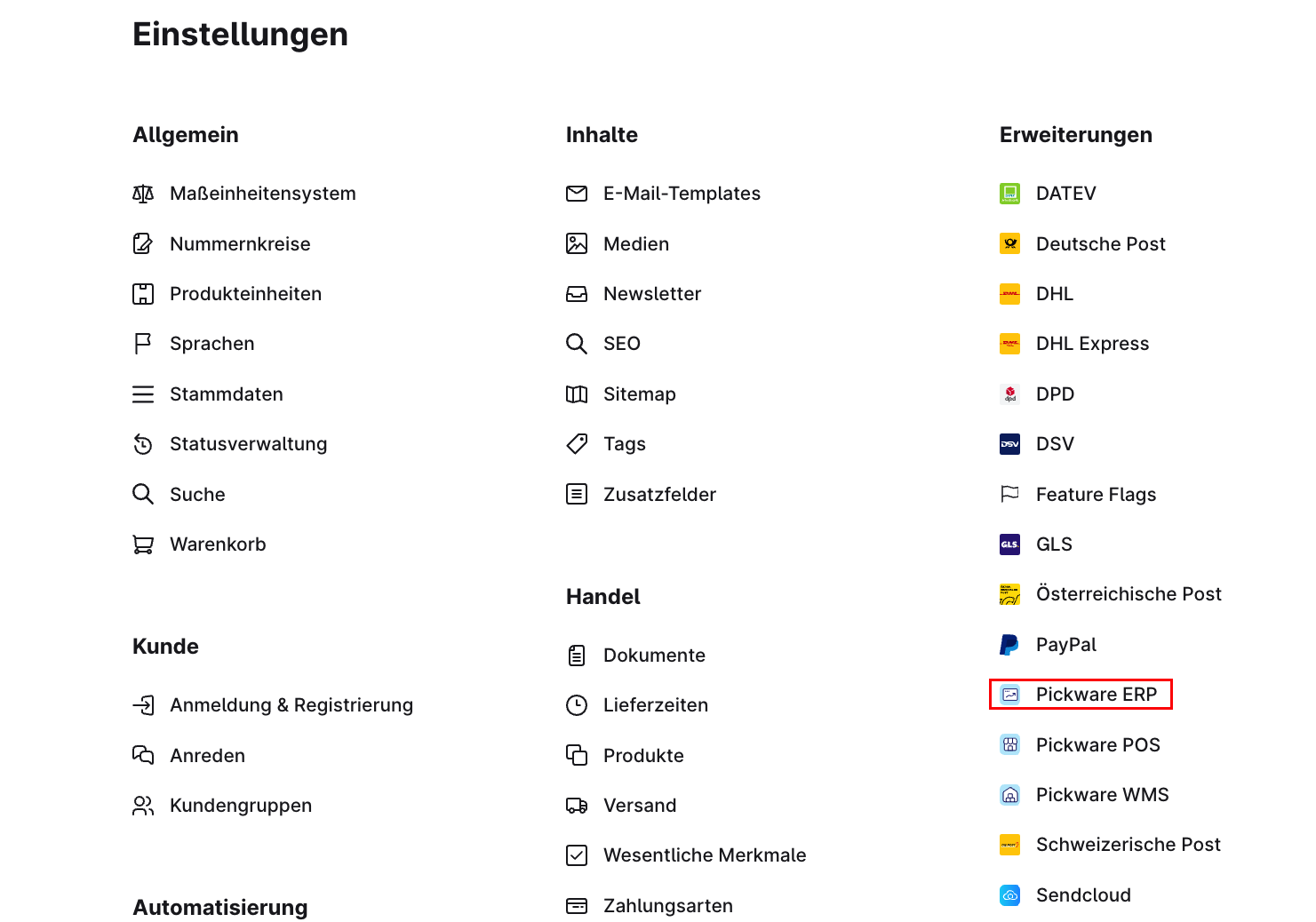Select the Zahlungsarten entry
Screen dimensions: 1316x922
pos(667,906)
